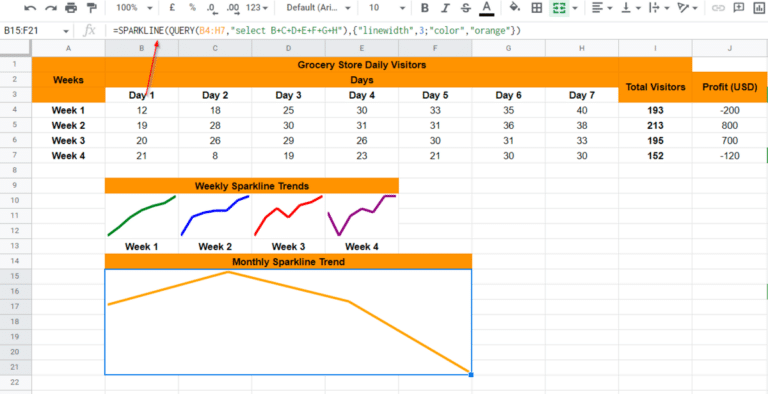Click profit cell 800
The height and width of the screenshot is (394, 768).
(x=730, y=125)
